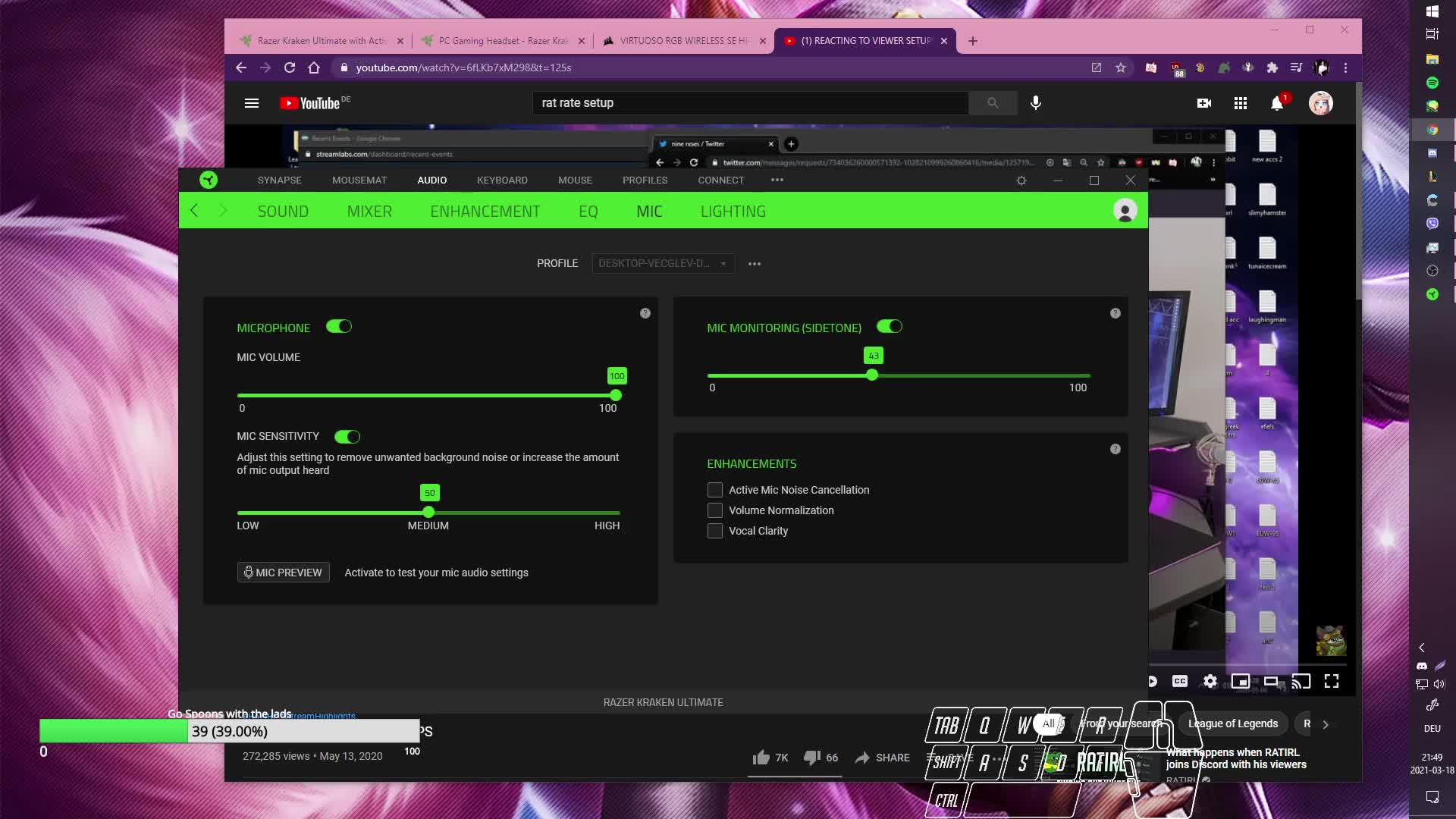Enable Vocal Clarity checkbox
This screenshot has width=1456, height=819.
coord(715,531)
